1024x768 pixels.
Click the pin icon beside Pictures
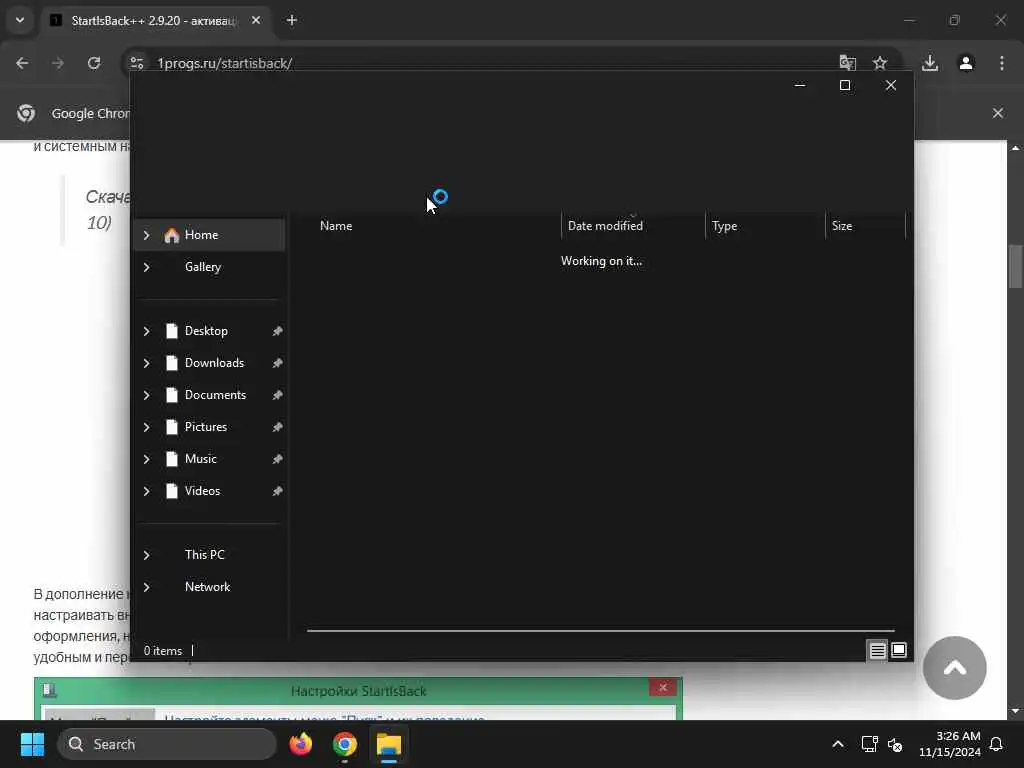pos(278,427)
